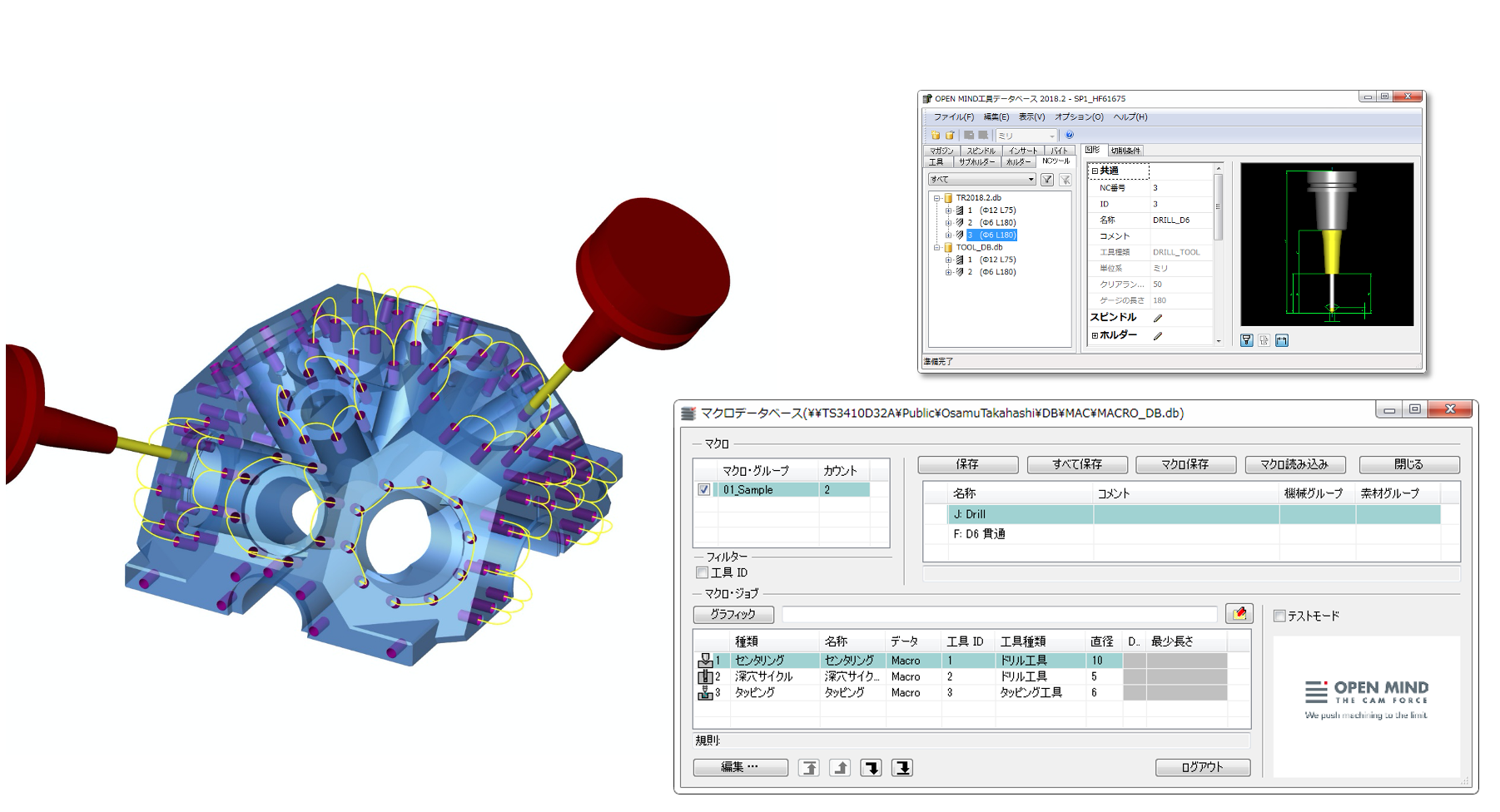The image size is (1500, 812).
Task: Select the F: D6 貫通 macro row
Action: (x=1194, y=534)
